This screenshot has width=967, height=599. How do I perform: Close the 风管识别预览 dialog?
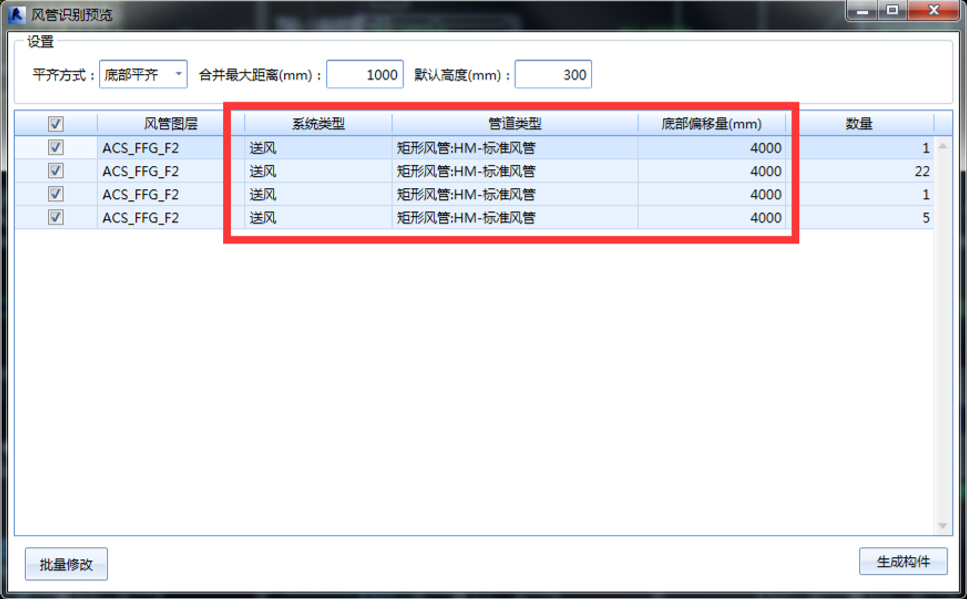(x=934, y=10)
